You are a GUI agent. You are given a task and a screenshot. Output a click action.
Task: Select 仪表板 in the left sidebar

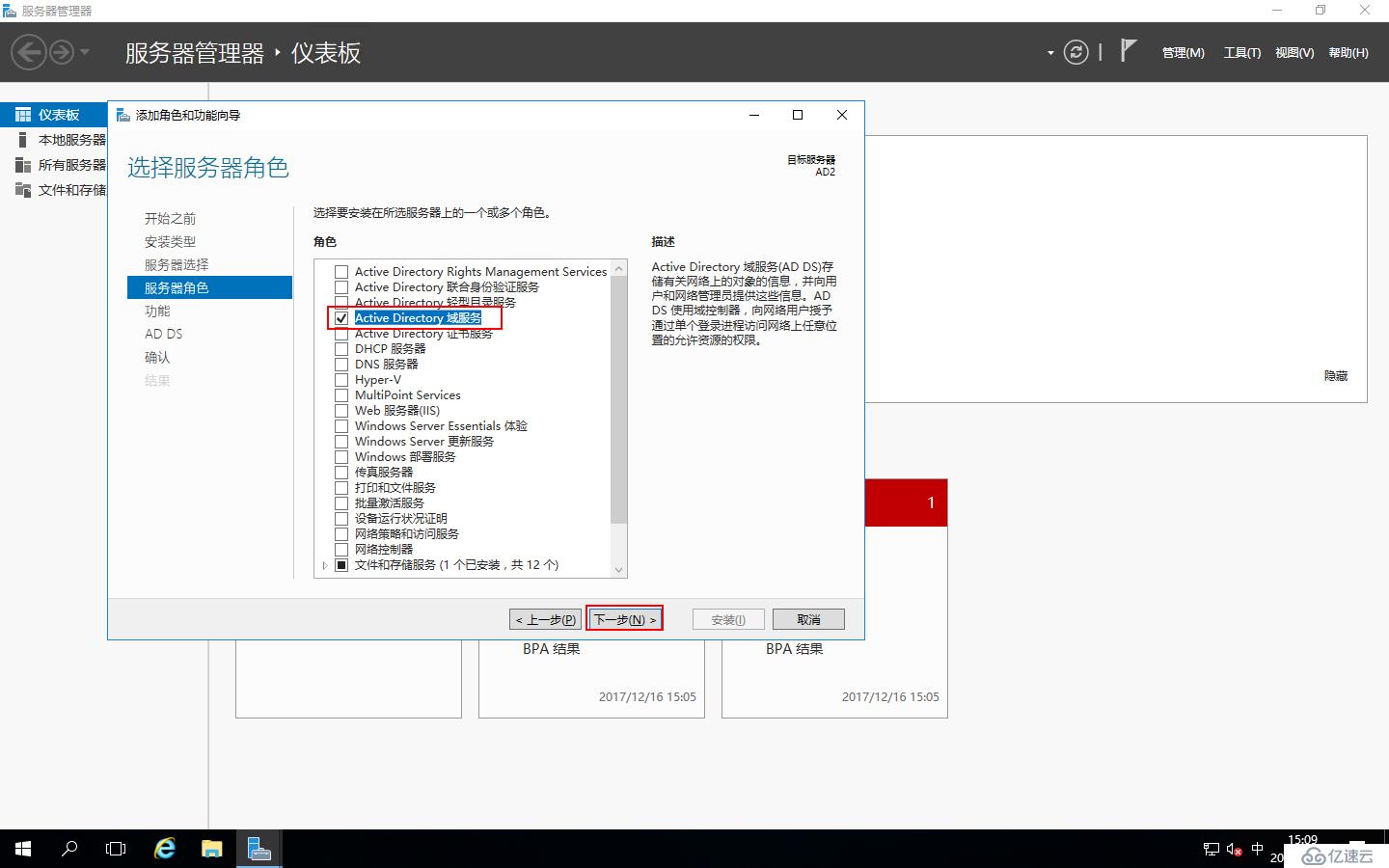54,115
